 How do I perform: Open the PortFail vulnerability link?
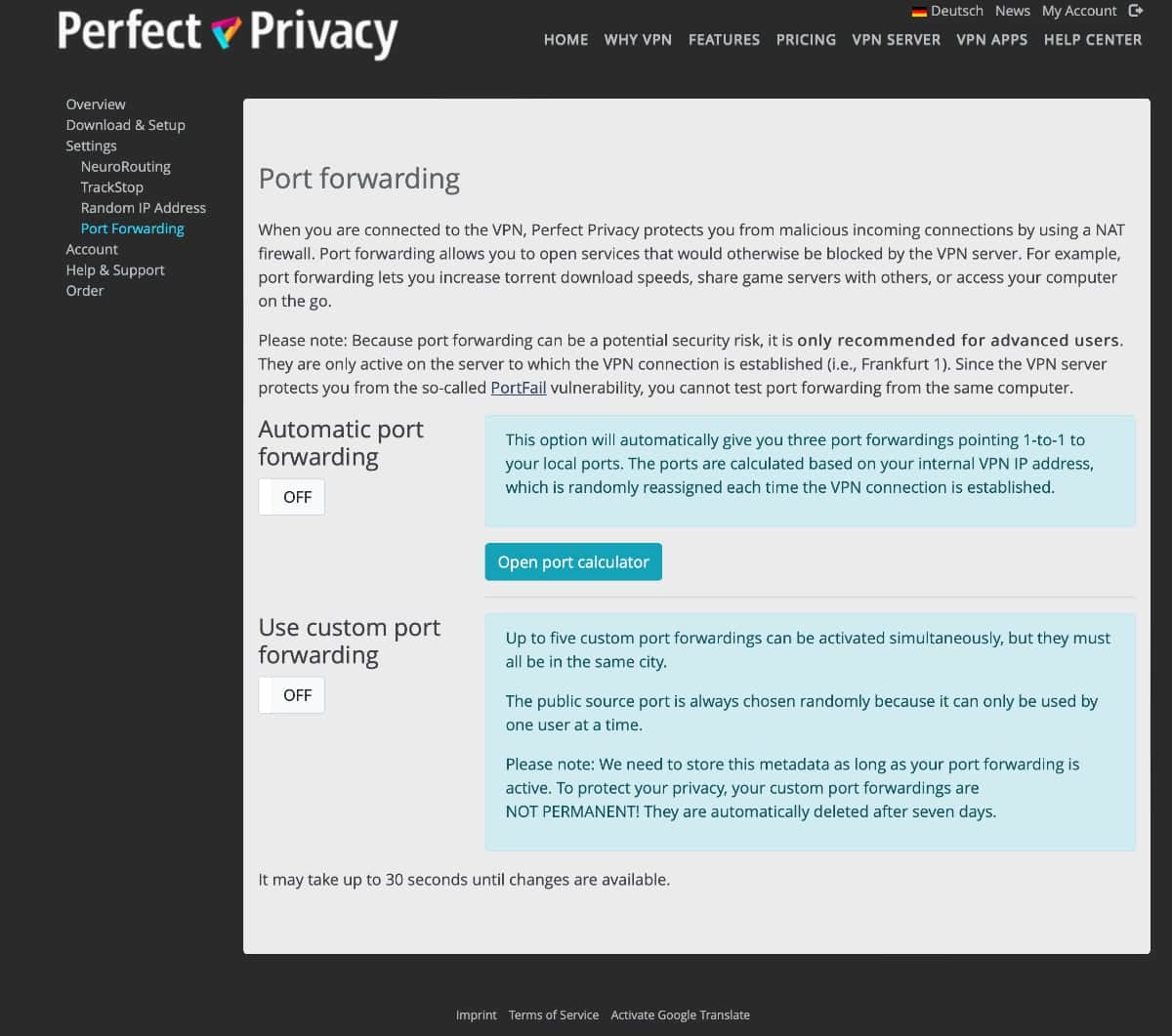click(x=518, y=388)
